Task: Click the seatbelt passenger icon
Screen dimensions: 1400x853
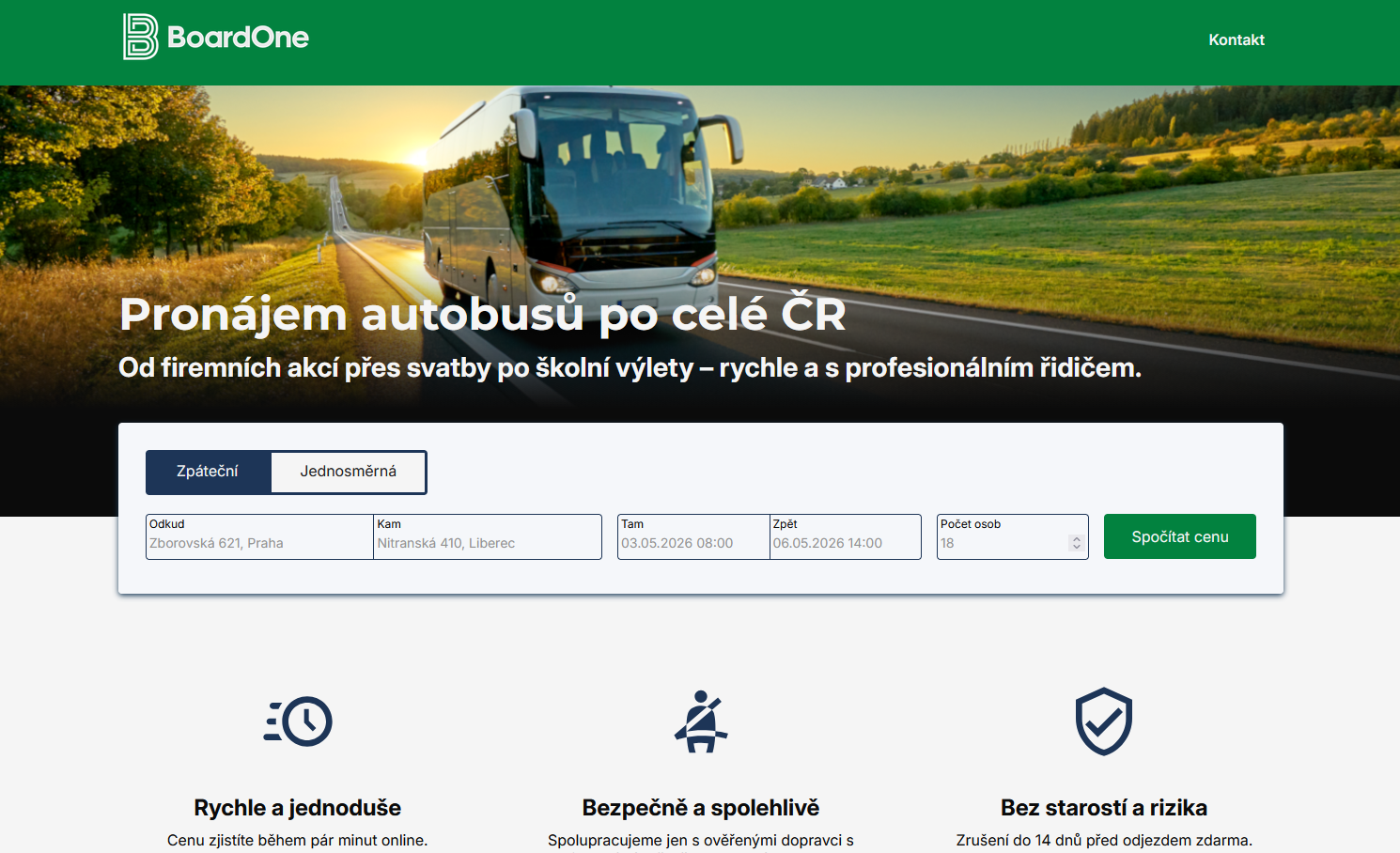Action: pos(701,721)
